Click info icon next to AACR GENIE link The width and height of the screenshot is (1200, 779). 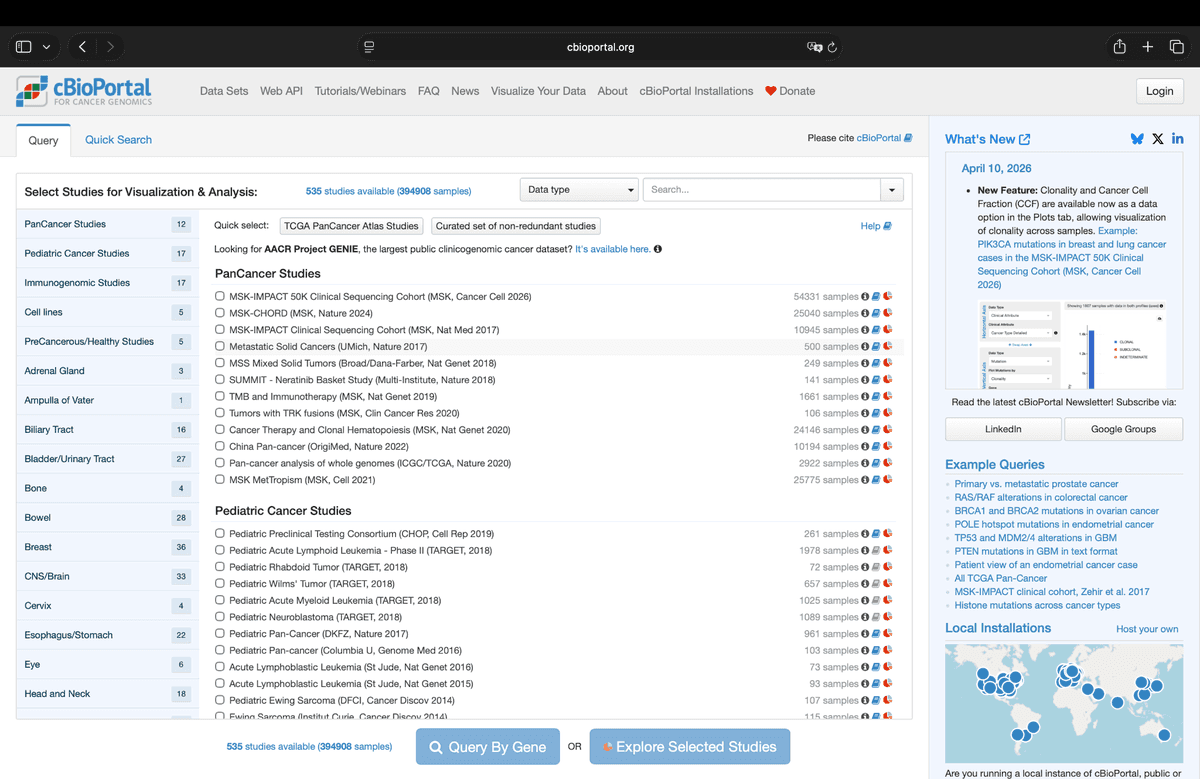[658, 249]
